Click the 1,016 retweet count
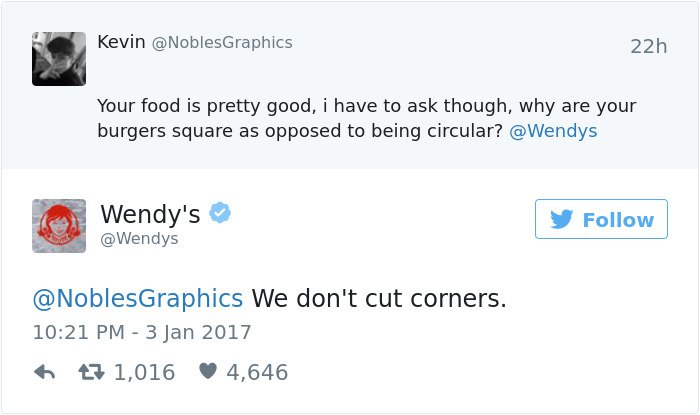The height and width of the screenshot is (415, 700). point(144,372)
